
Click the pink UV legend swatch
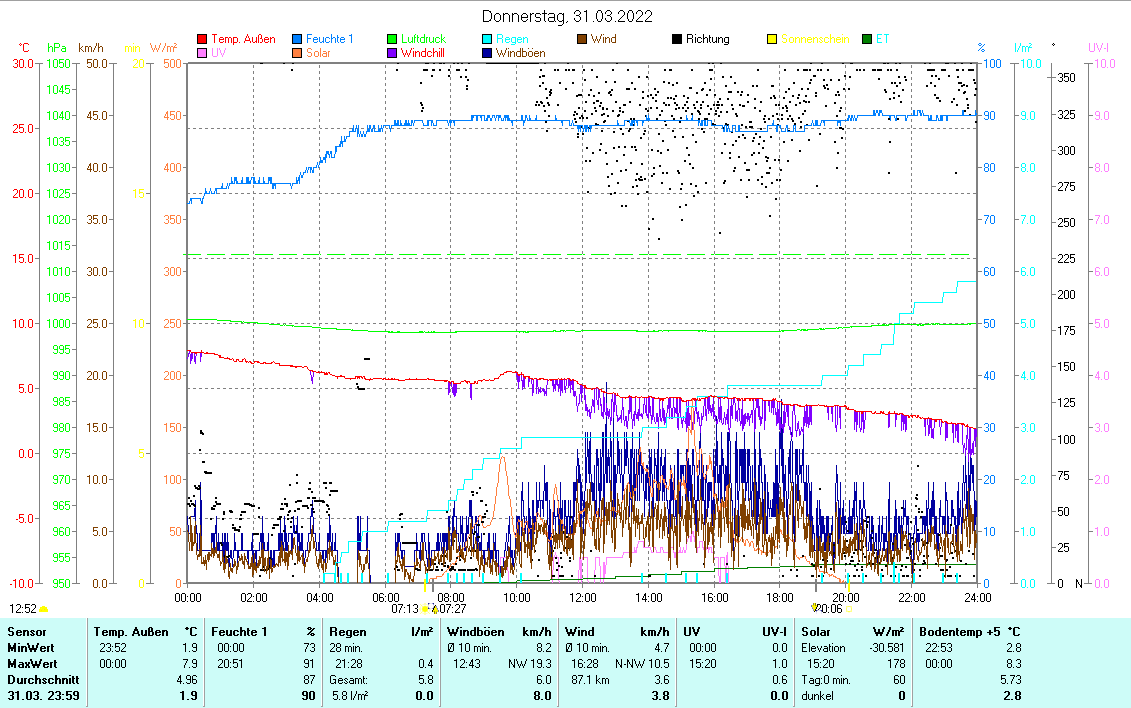(202, 53)
